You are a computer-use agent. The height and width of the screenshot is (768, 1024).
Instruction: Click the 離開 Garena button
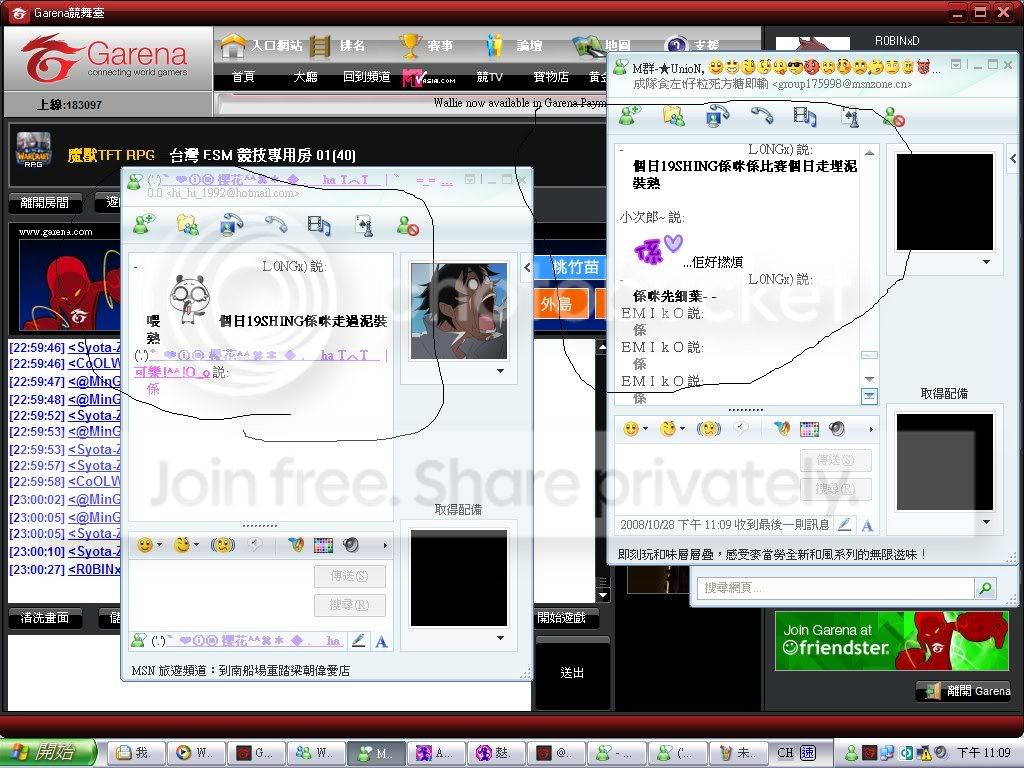(964, 691)
